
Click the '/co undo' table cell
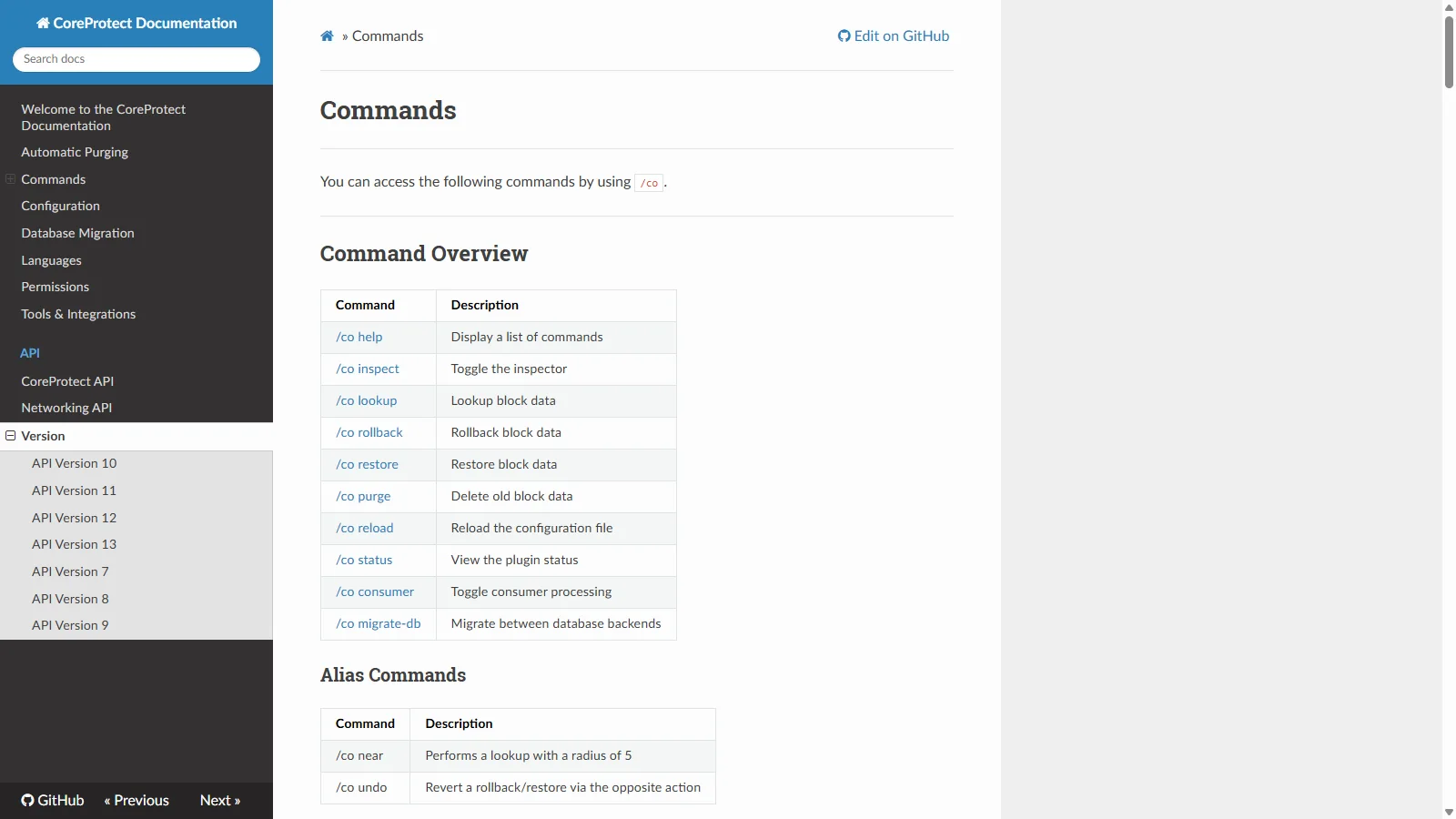tap(366, 788)
